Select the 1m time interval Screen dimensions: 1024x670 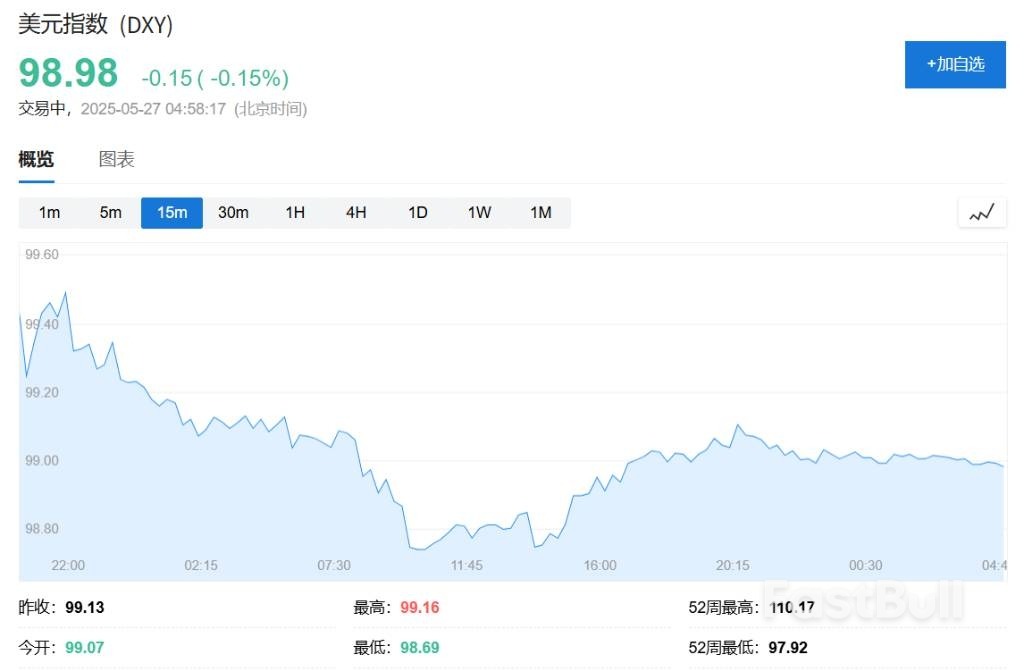pos(49,212)
